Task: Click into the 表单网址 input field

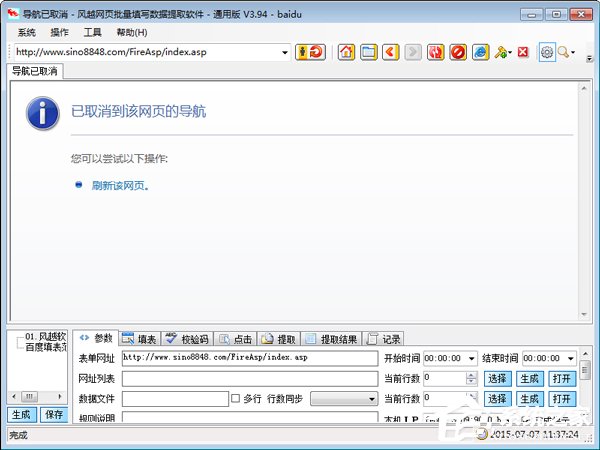Action: tap(250, 358)
